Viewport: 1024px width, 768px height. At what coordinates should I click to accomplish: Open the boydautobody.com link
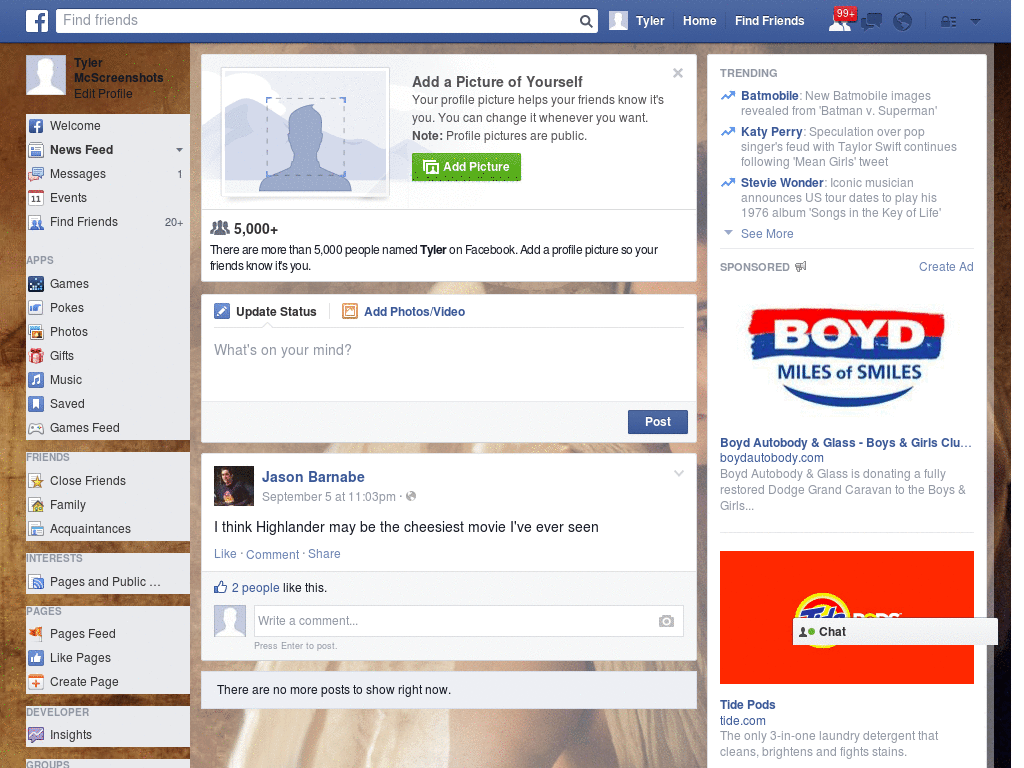772,458
